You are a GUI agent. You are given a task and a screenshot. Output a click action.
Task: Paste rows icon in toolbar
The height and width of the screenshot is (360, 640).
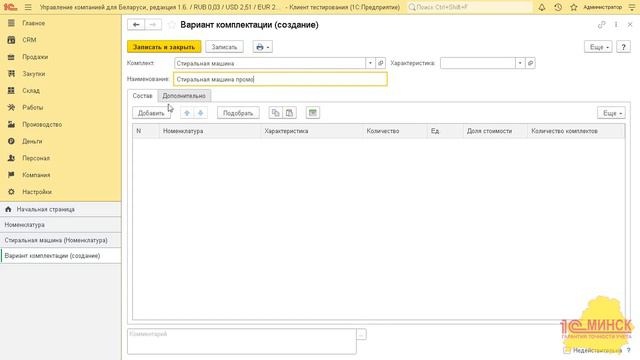pyautogui.click(x=289, y=113)
